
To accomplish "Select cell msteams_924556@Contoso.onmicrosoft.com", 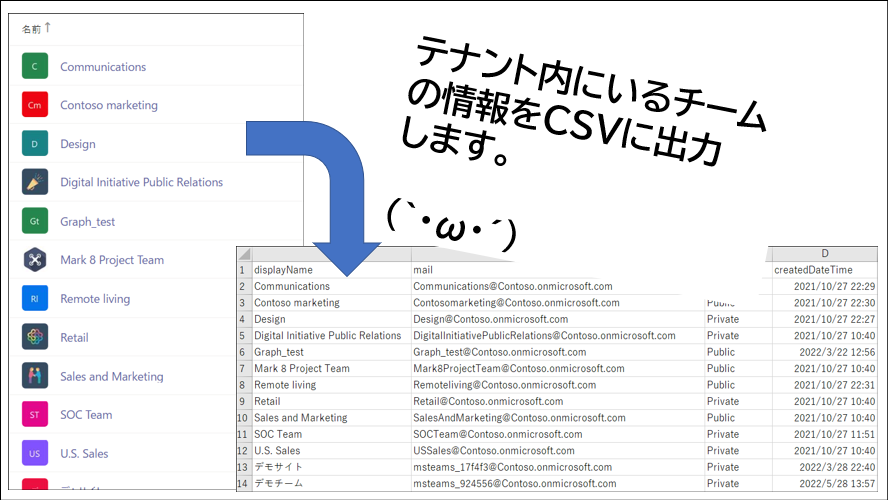I will coord(558,484).
